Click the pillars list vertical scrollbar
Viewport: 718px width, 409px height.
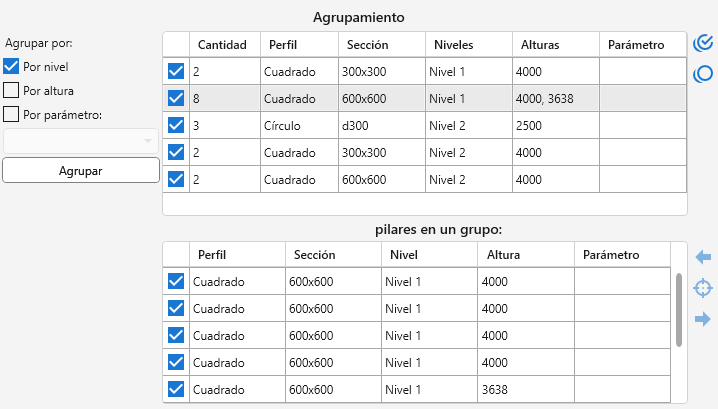coord(680,310)
